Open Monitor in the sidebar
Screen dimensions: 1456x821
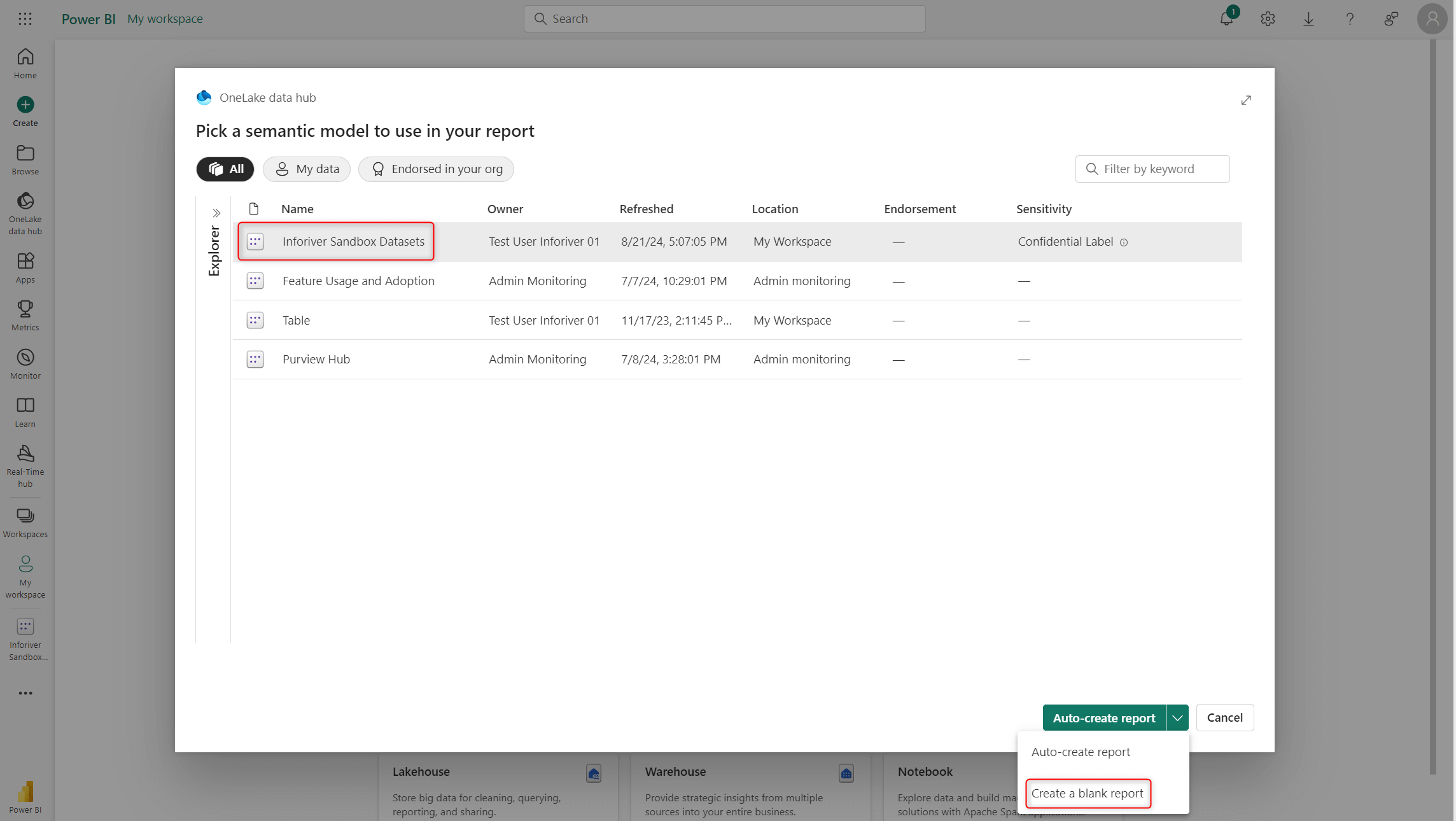coord(25,364)
